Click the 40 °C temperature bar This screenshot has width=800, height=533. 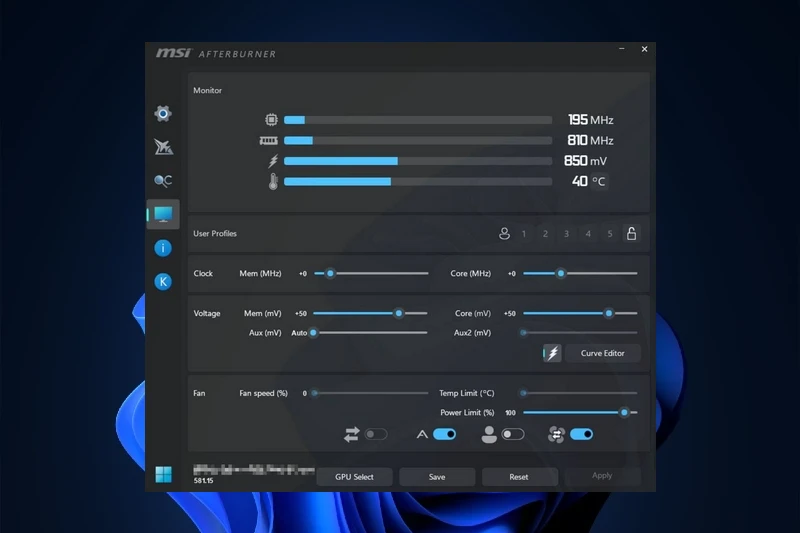[x=418, y=181]
